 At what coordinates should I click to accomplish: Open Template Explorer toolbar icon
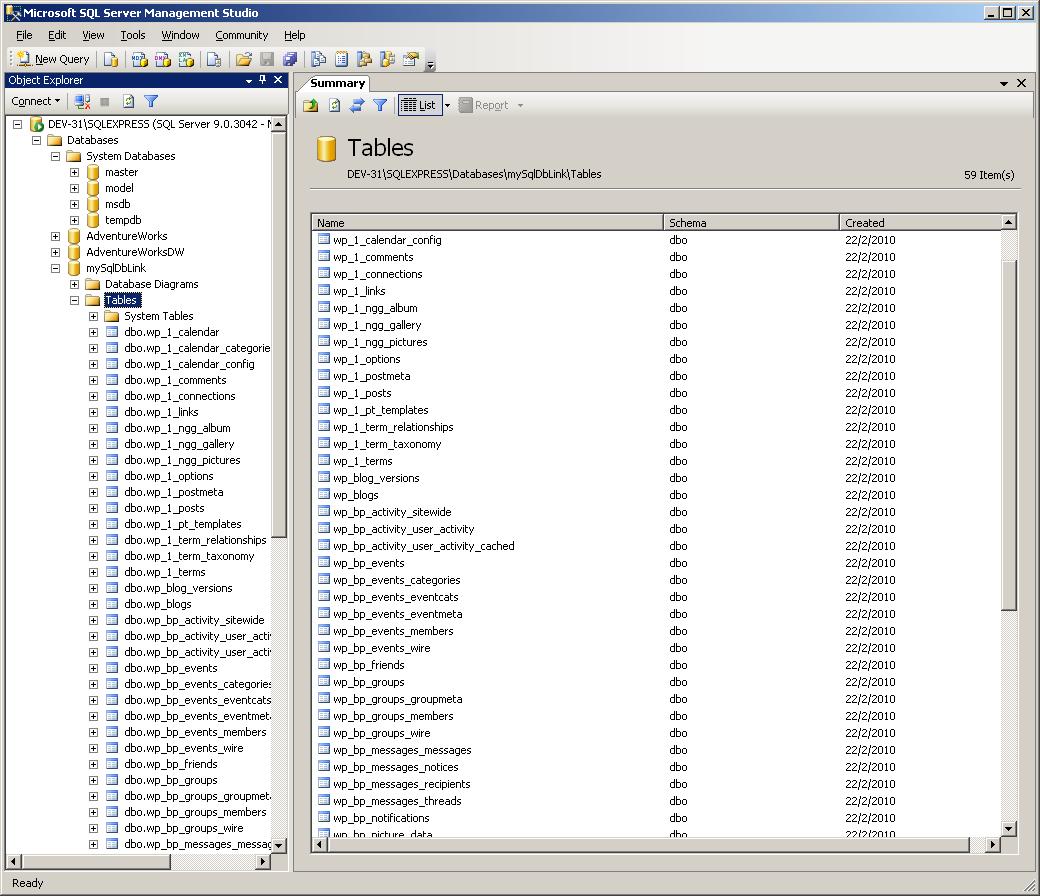point(387,60)
